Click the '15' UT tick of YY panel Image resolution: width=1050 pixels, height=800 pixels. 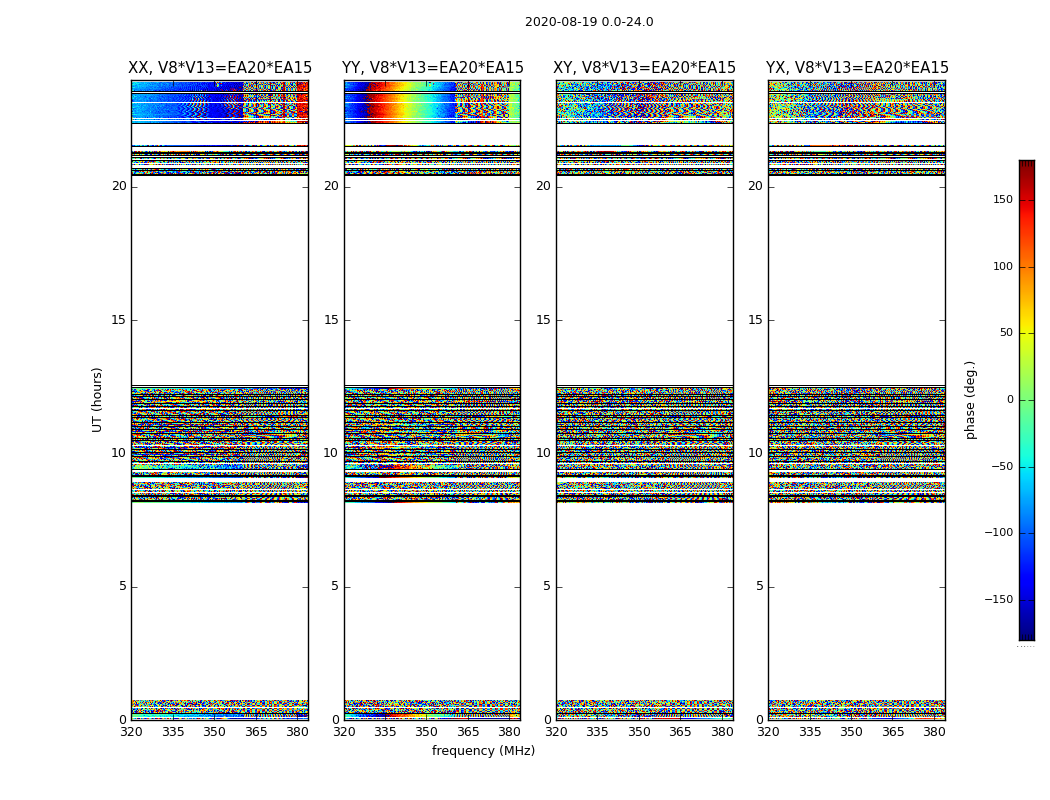pyautogui.click(x=331, y=320)
